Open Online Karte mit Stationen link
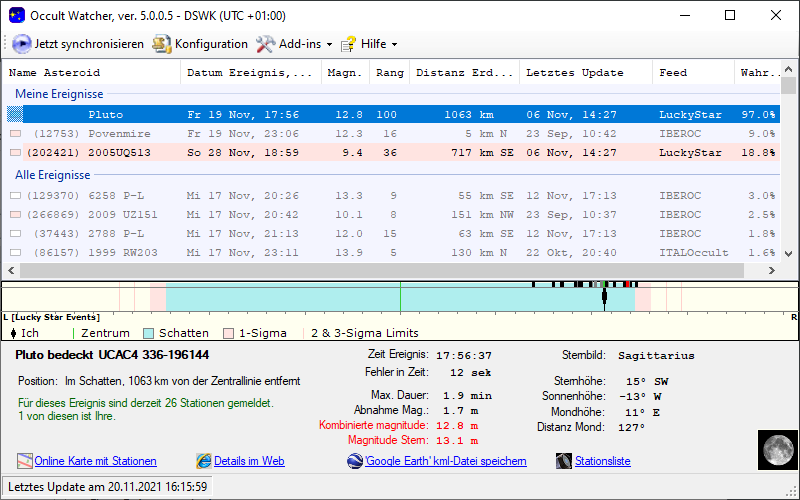The image size is (800, 500). (95, 461)
